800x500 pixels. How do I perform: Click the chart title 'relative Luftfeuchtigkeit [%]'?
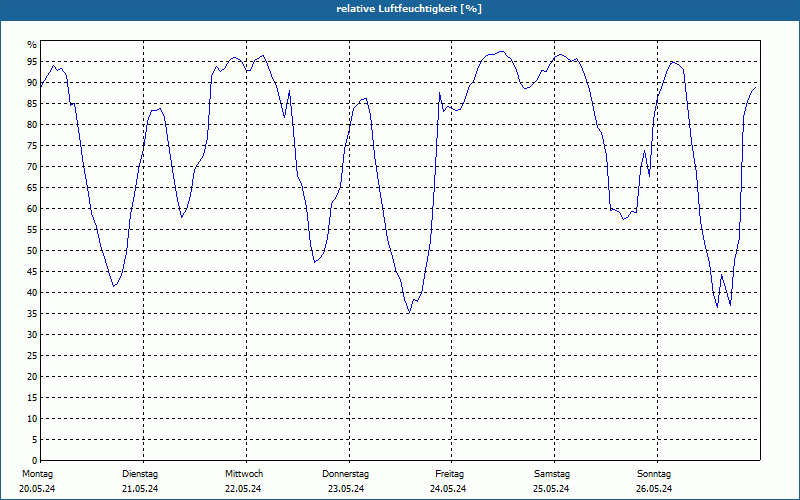pyautogui.click(x=409, y=9)
